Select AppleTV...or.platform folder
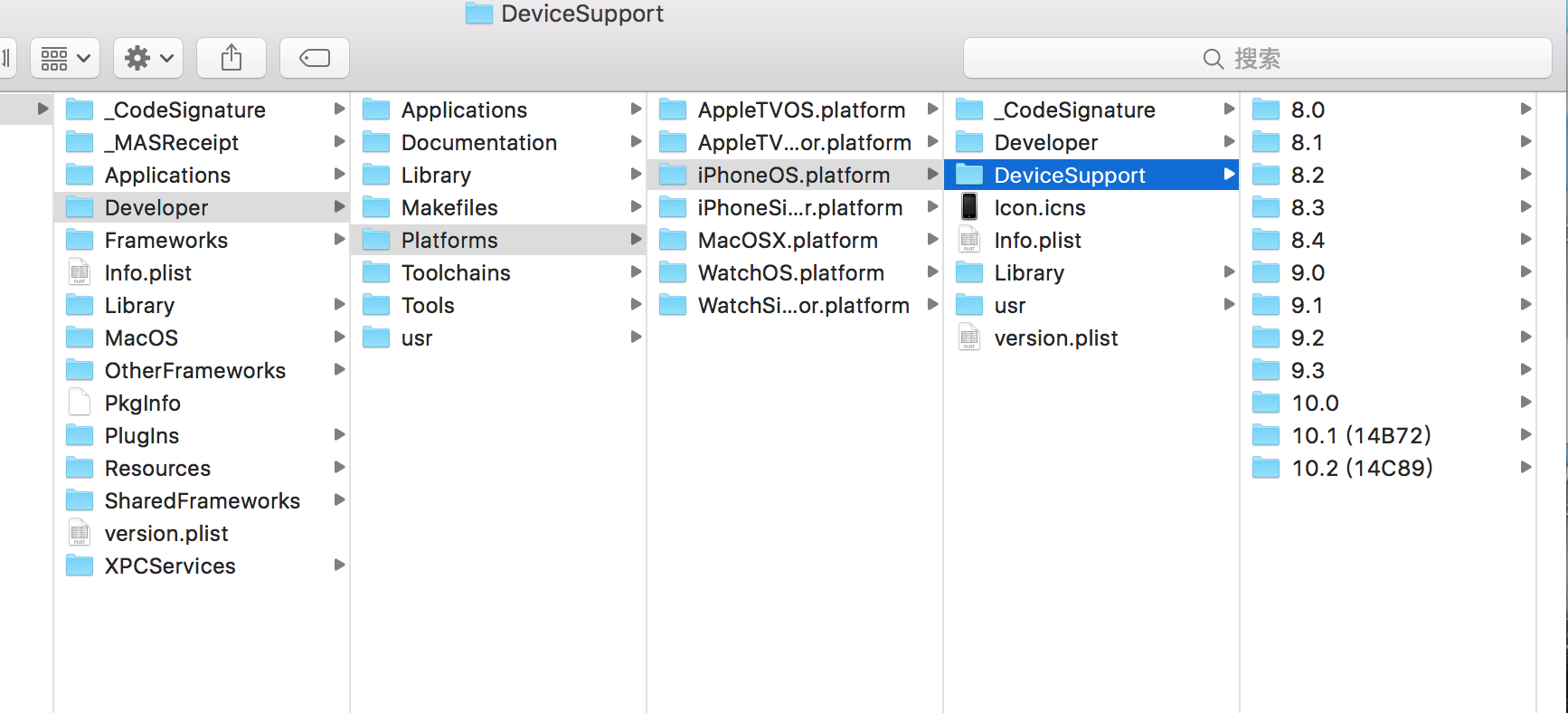 point(795,142)
